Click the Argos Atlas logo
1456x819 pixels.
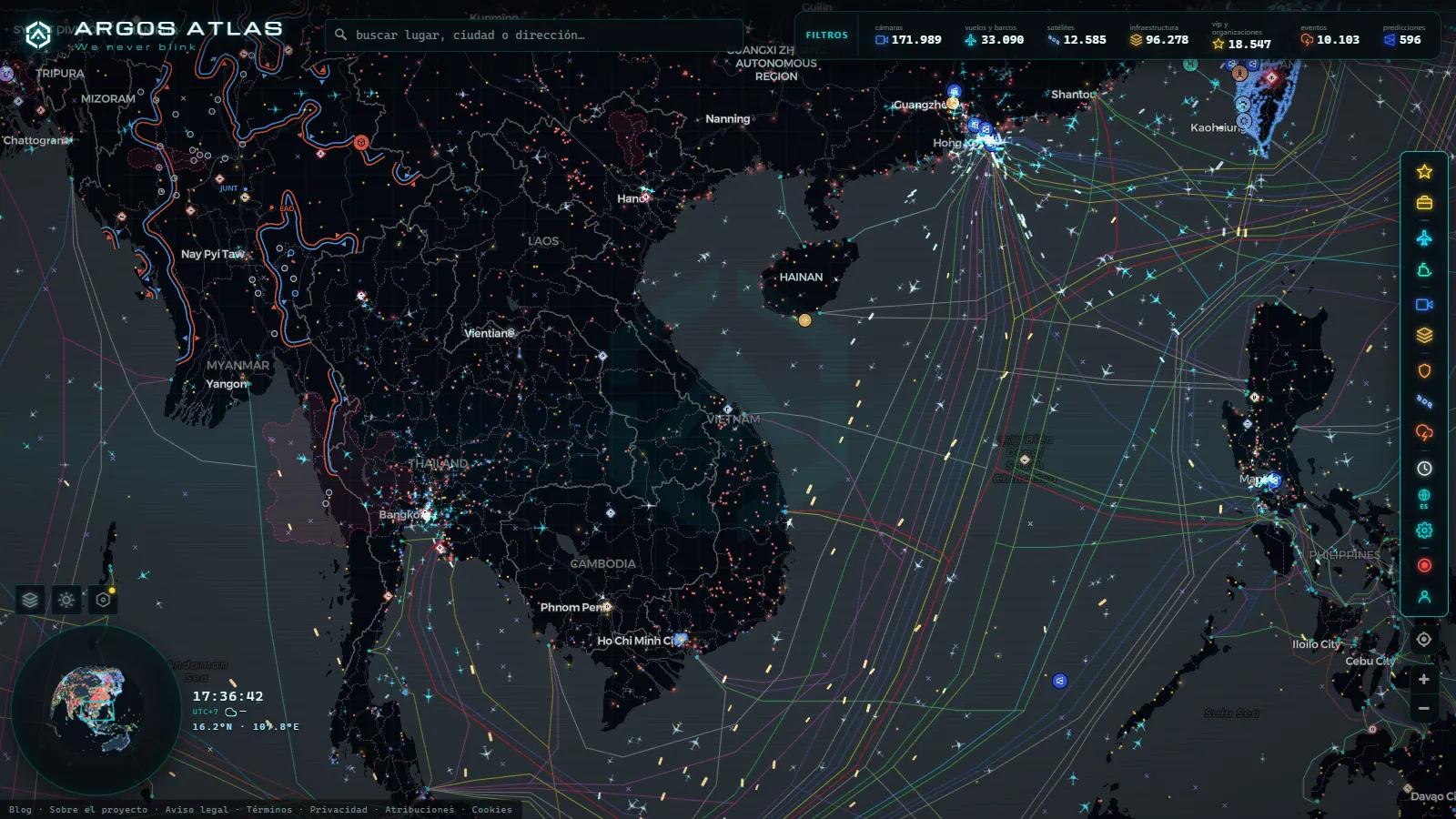coord(153,35)
